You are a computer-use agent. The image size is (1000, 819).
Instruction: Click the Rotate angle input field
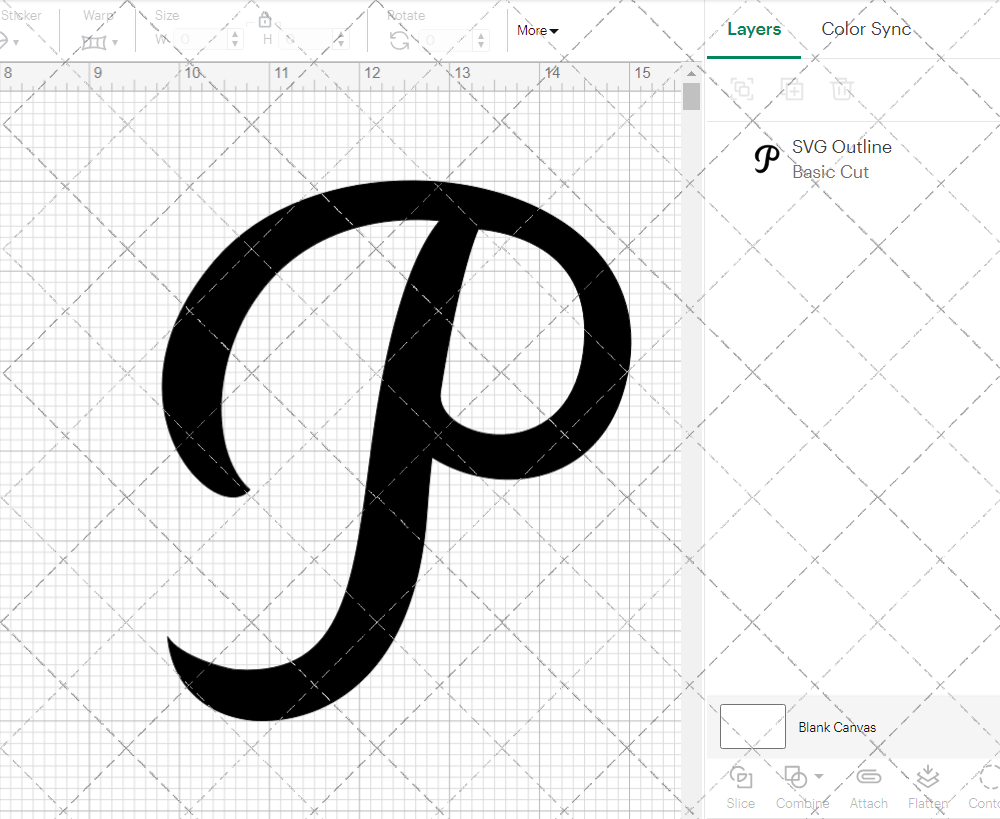point(446,40)
